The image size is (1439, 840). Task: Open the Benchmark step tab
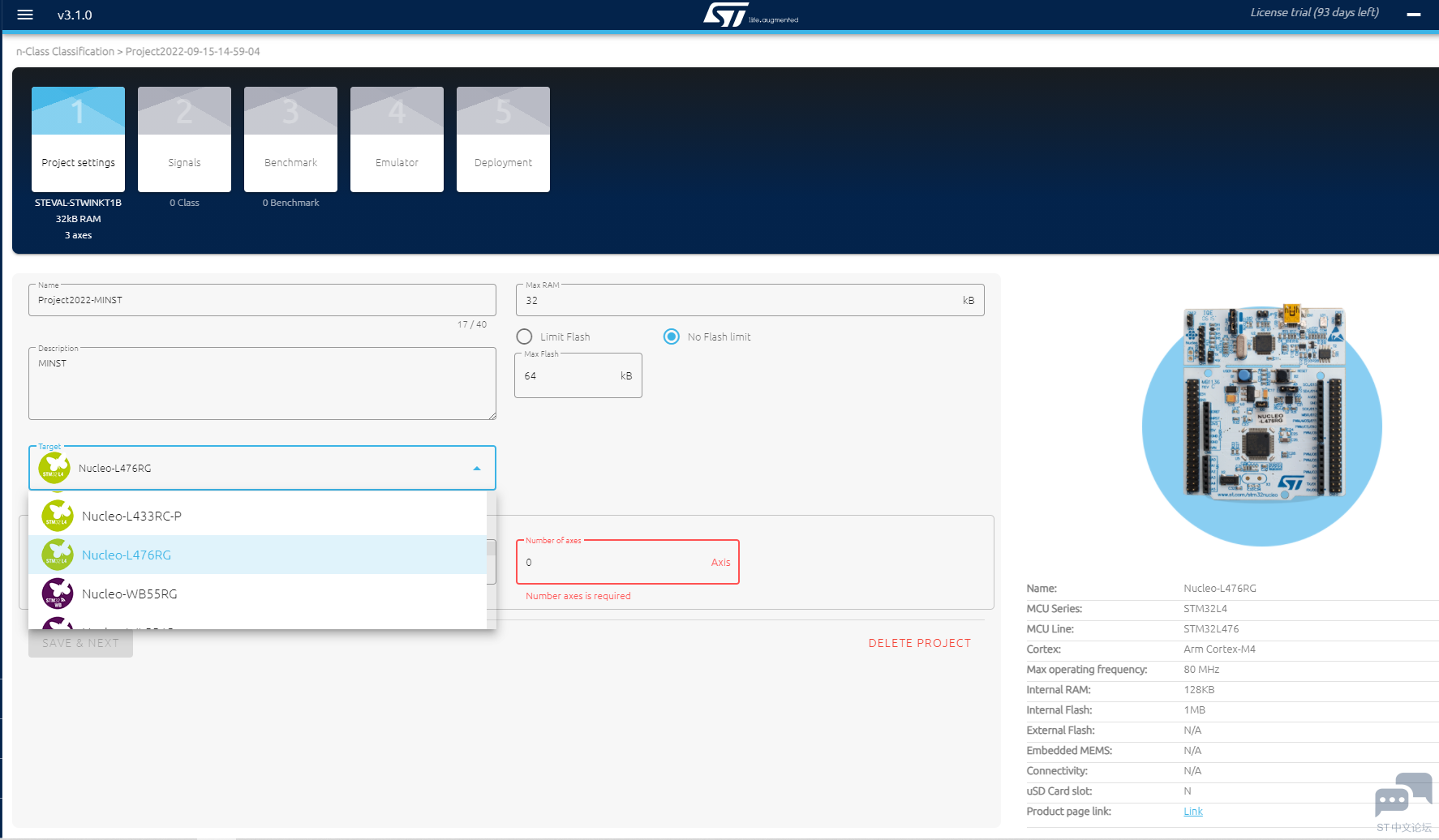coord(291,139)
